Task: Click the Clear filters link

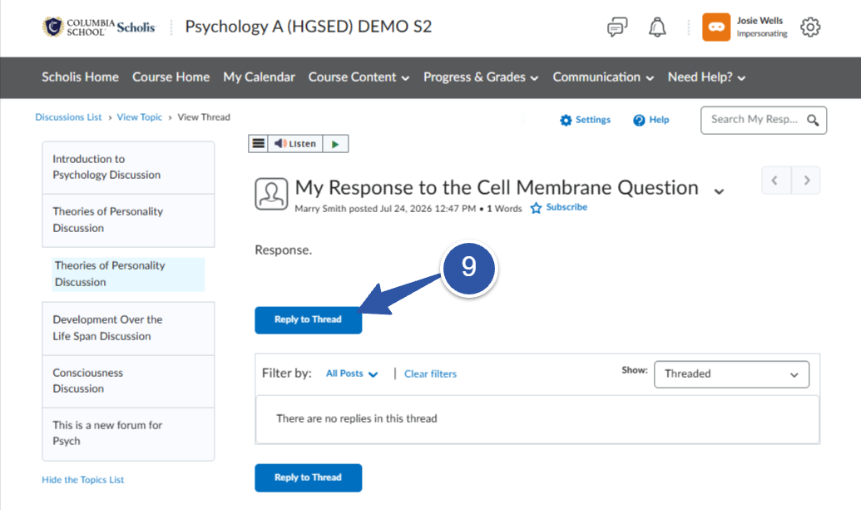Action: (430, 374)
